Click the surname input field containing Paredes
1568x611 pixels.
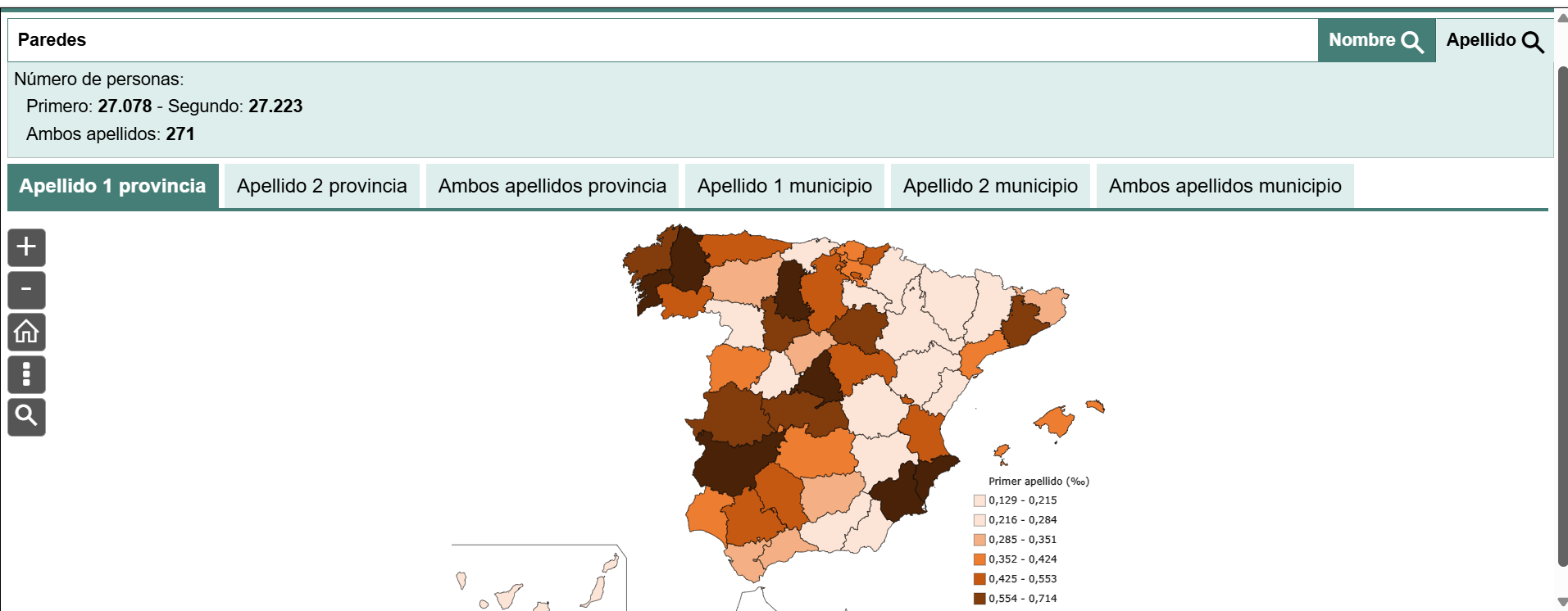click(x=656, y=40)
